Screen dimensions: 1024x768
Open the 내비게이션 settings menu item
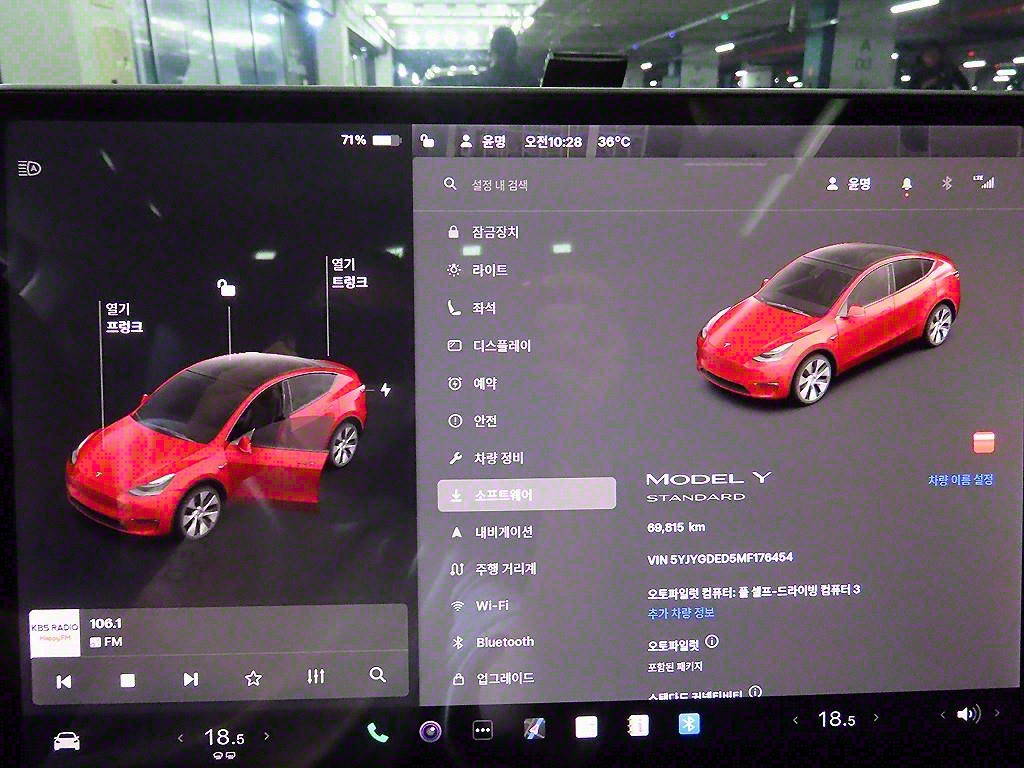click(x=503, y=532)
